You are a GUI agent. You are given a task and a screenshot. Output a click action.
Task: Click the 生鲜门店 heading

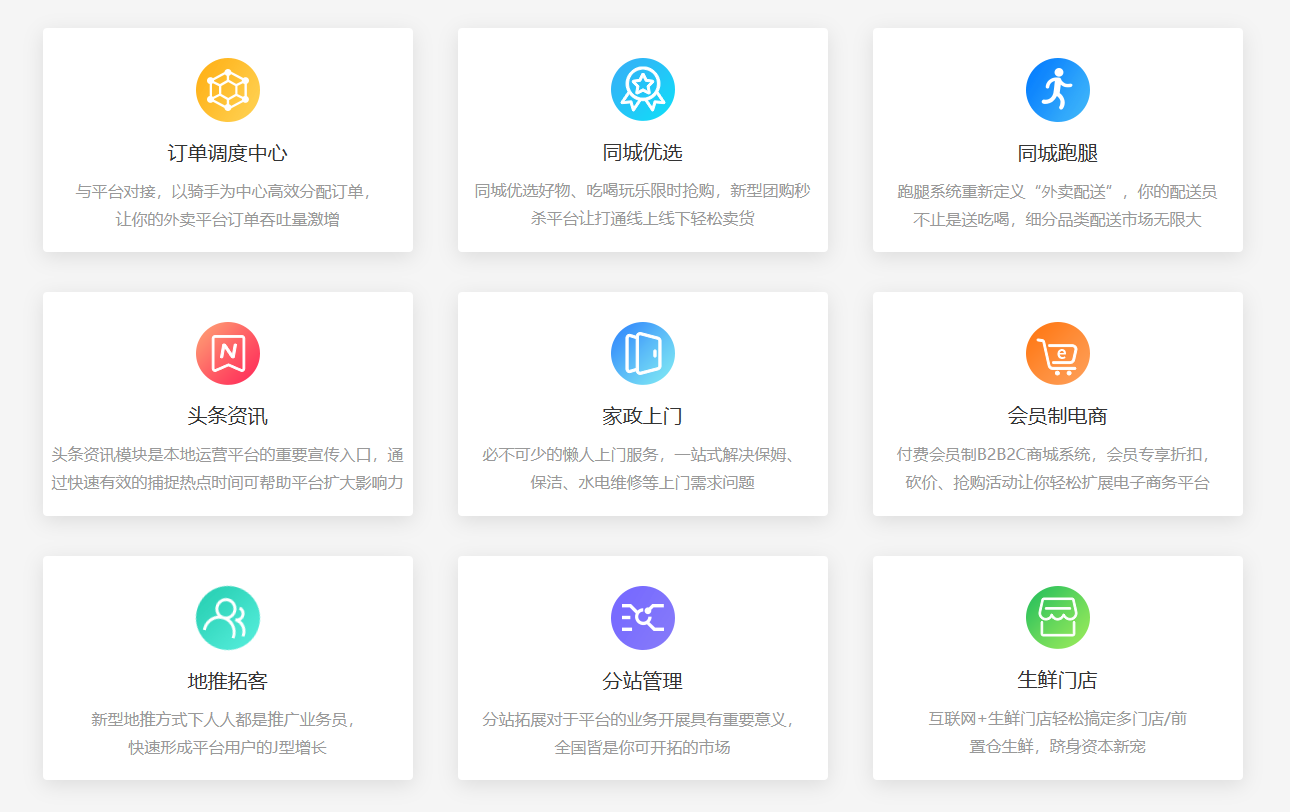click(1058, 681)
